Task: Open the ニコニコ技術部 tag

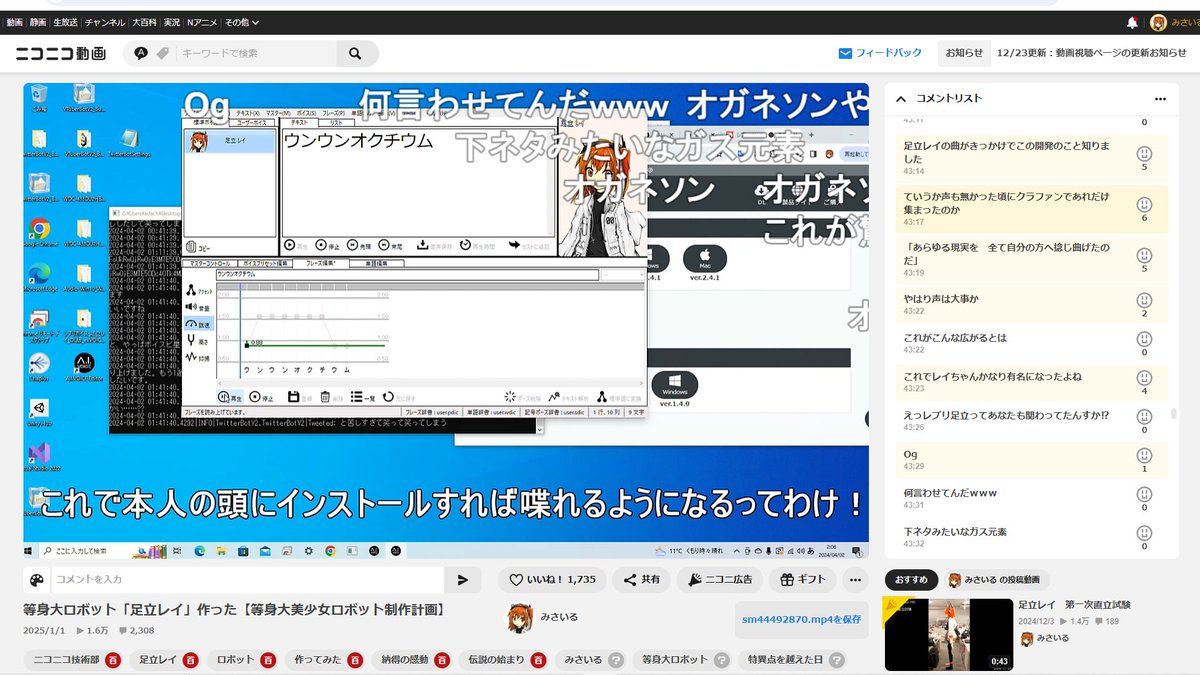Action: click(66, 660)
